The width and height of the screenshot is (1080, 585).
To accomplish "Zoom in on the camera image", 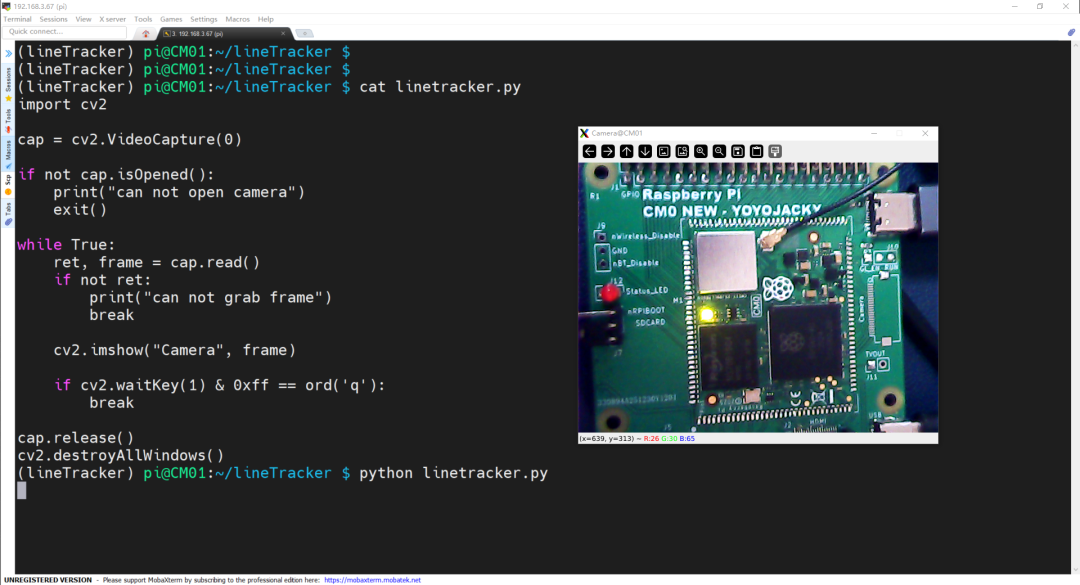I will point(700,152).
